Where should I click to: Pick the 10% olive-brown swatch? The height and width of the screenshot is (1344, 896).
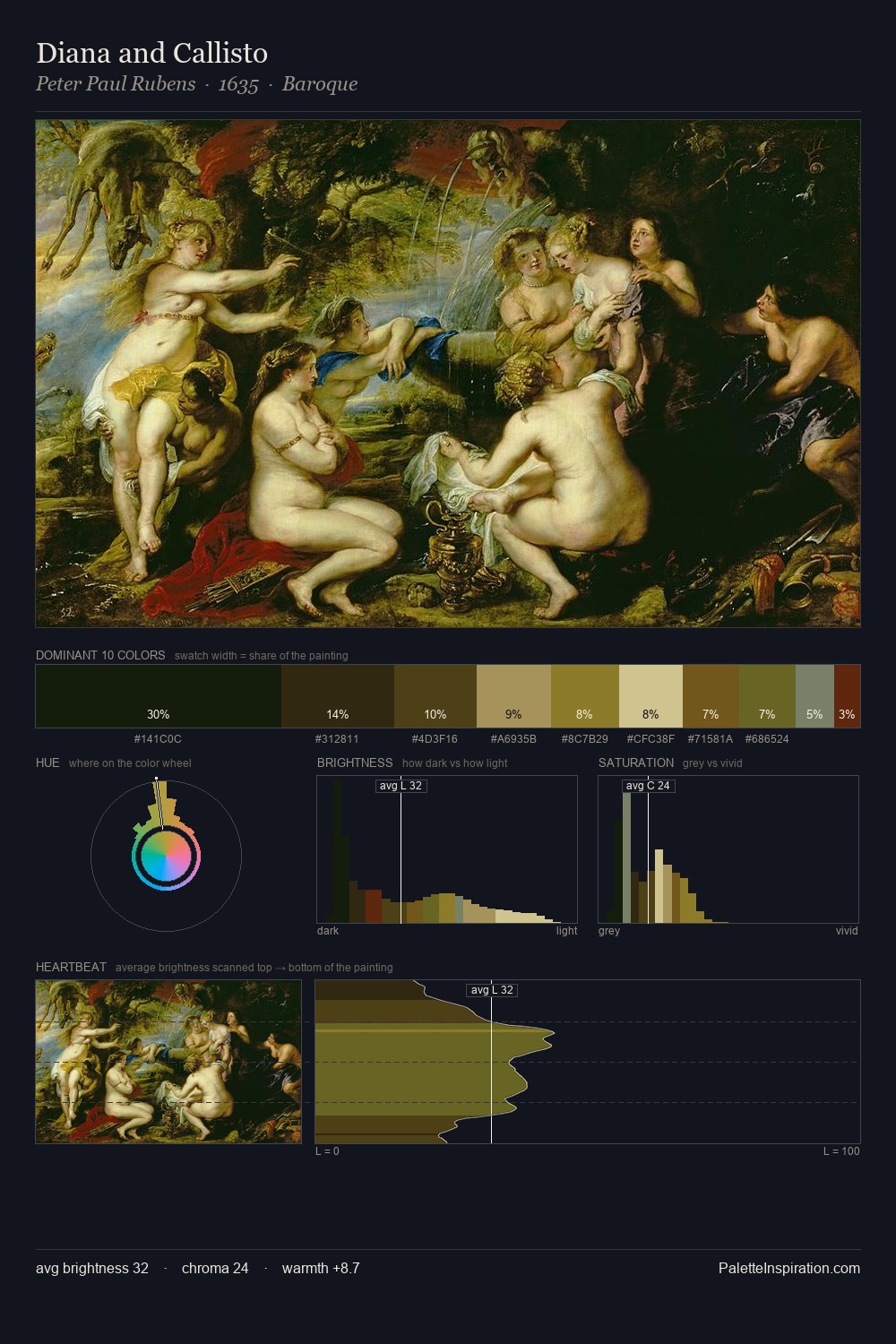[x=435, y=696]
